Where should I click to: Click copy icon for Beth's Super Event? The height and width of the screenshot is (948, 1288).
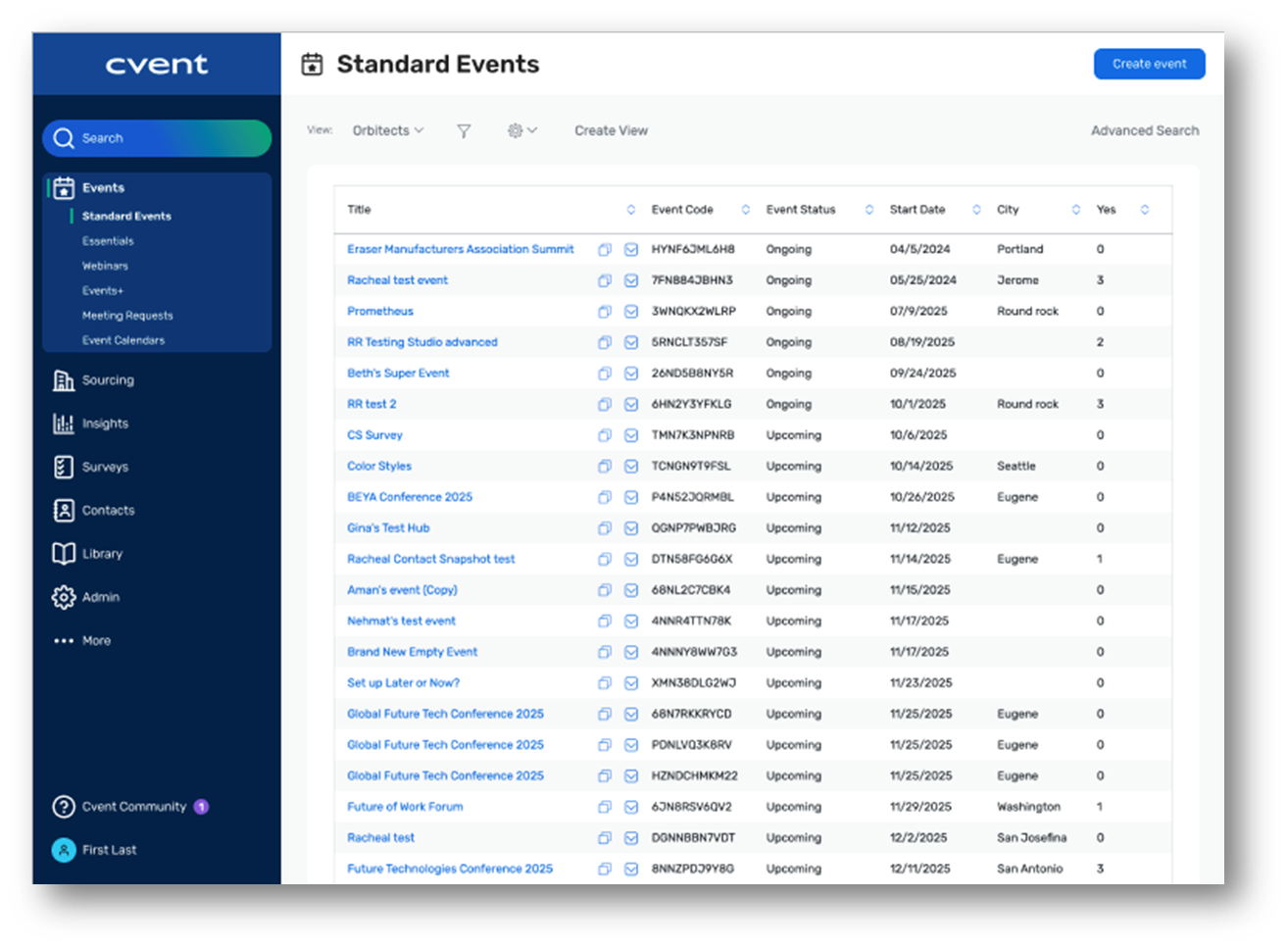[605, 374]
